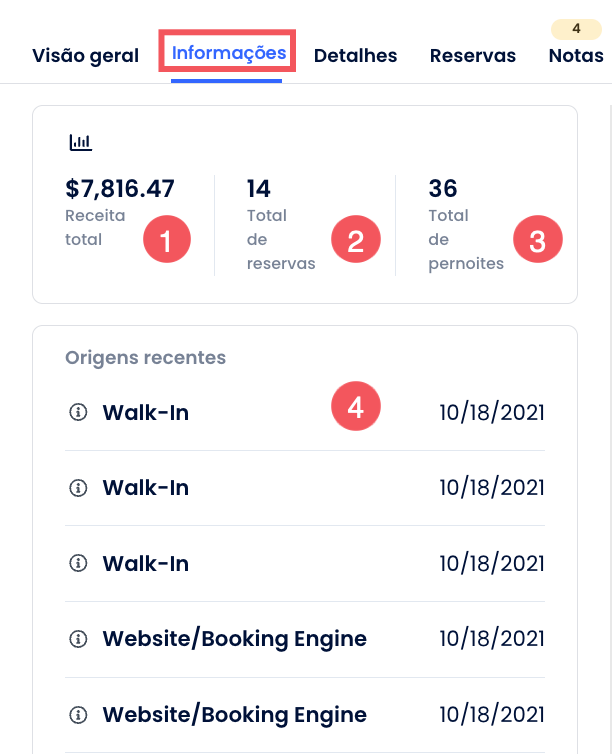Screen dimensions: 612x754
Task: Click info icon beside first Walk-In entry
Action: pos(77,412)
